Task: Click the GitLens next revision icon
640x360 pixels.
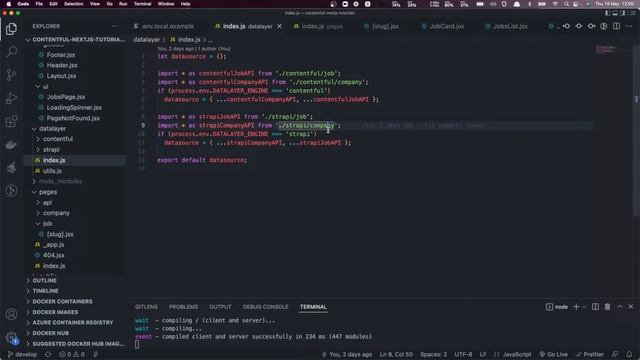Action: (x=591, y=26)
